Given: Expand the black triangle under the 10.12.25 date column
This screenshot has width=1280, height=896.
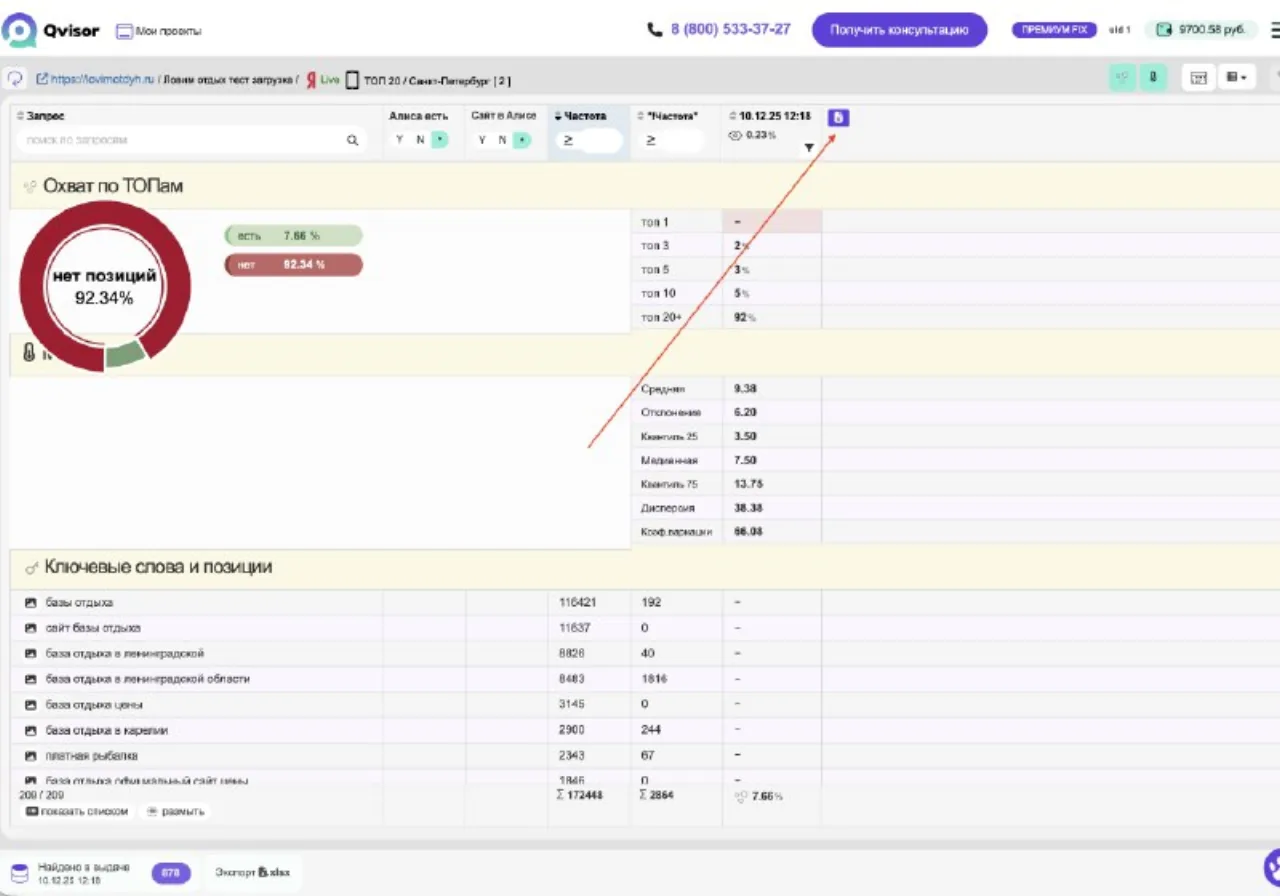Looking at the screenshot, I should point(809,148).
